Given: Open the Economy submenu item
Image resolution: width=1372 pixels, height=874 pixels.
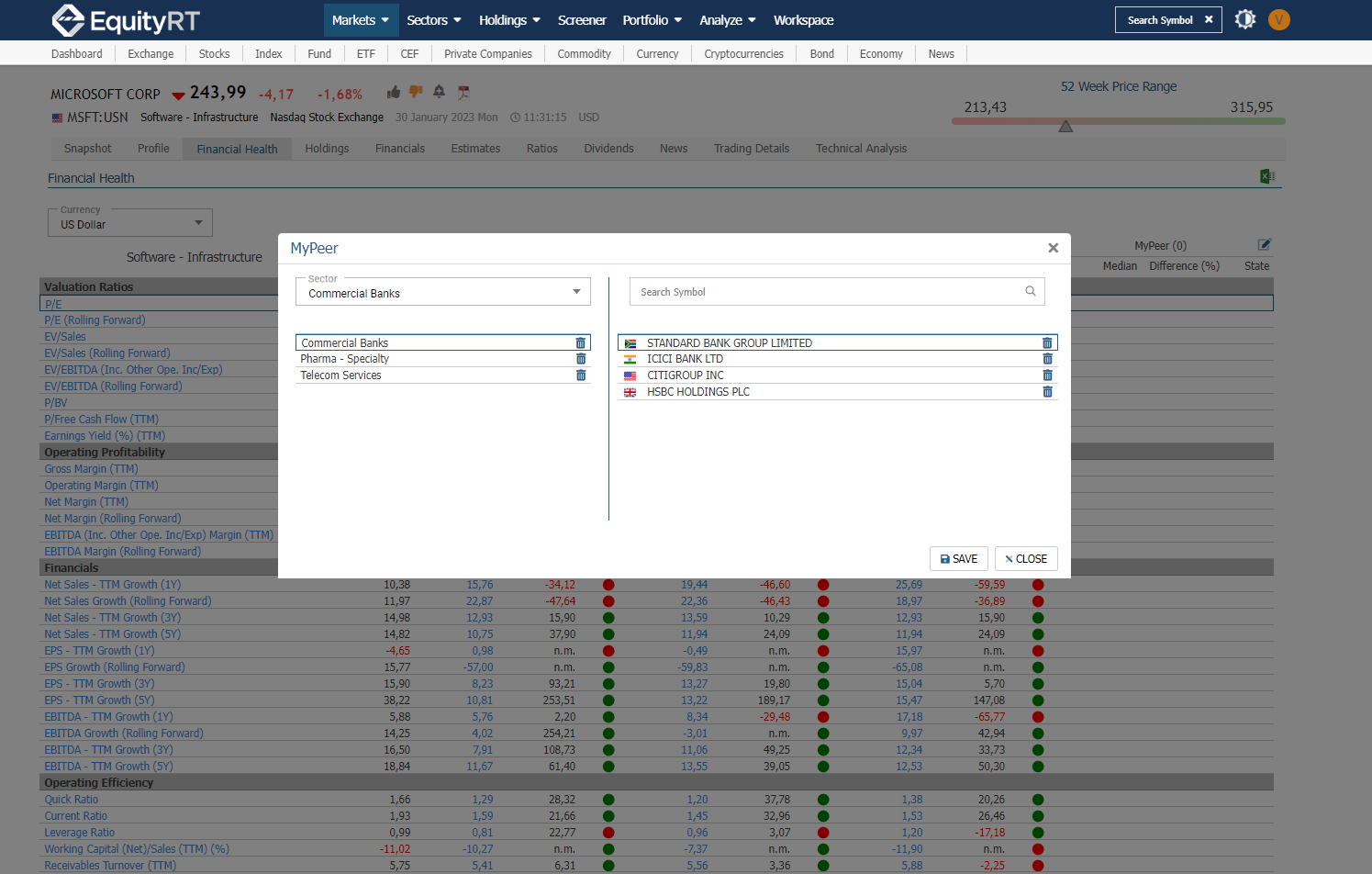Looking at the screenshot, I should 881,53.
